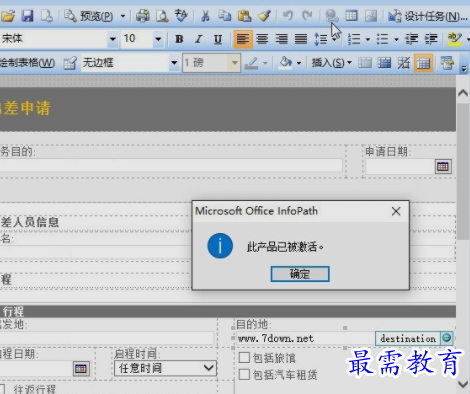Expand the 预览(P) dropdown arrow
This screenshot has height=394, width=470.
coord(123,16)
